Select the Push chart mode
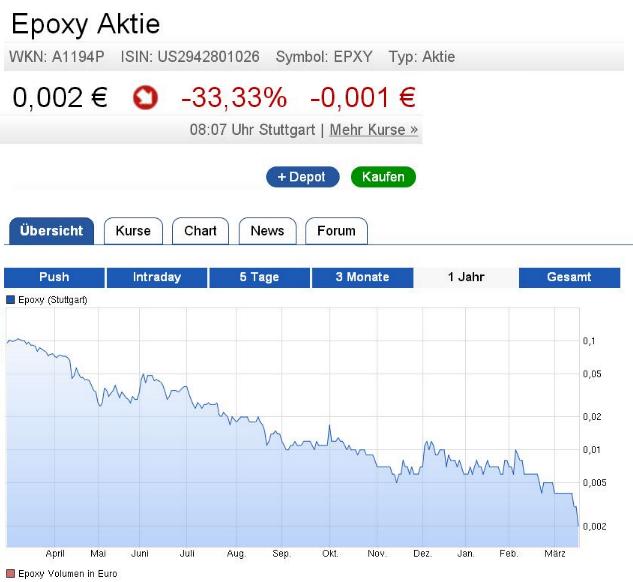 (54, 277)
